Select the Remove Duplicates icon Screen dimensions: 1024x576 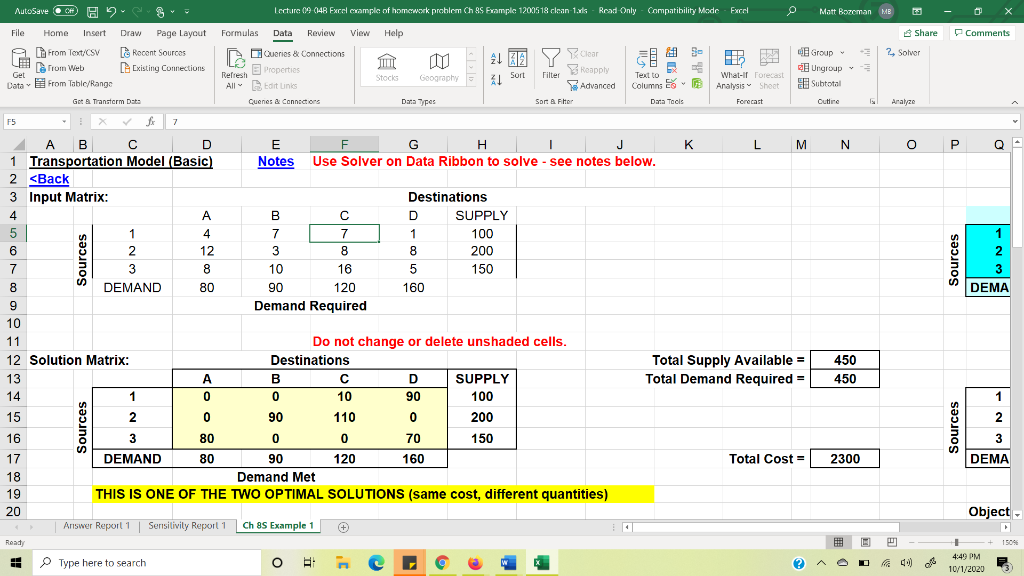(671, 66)
